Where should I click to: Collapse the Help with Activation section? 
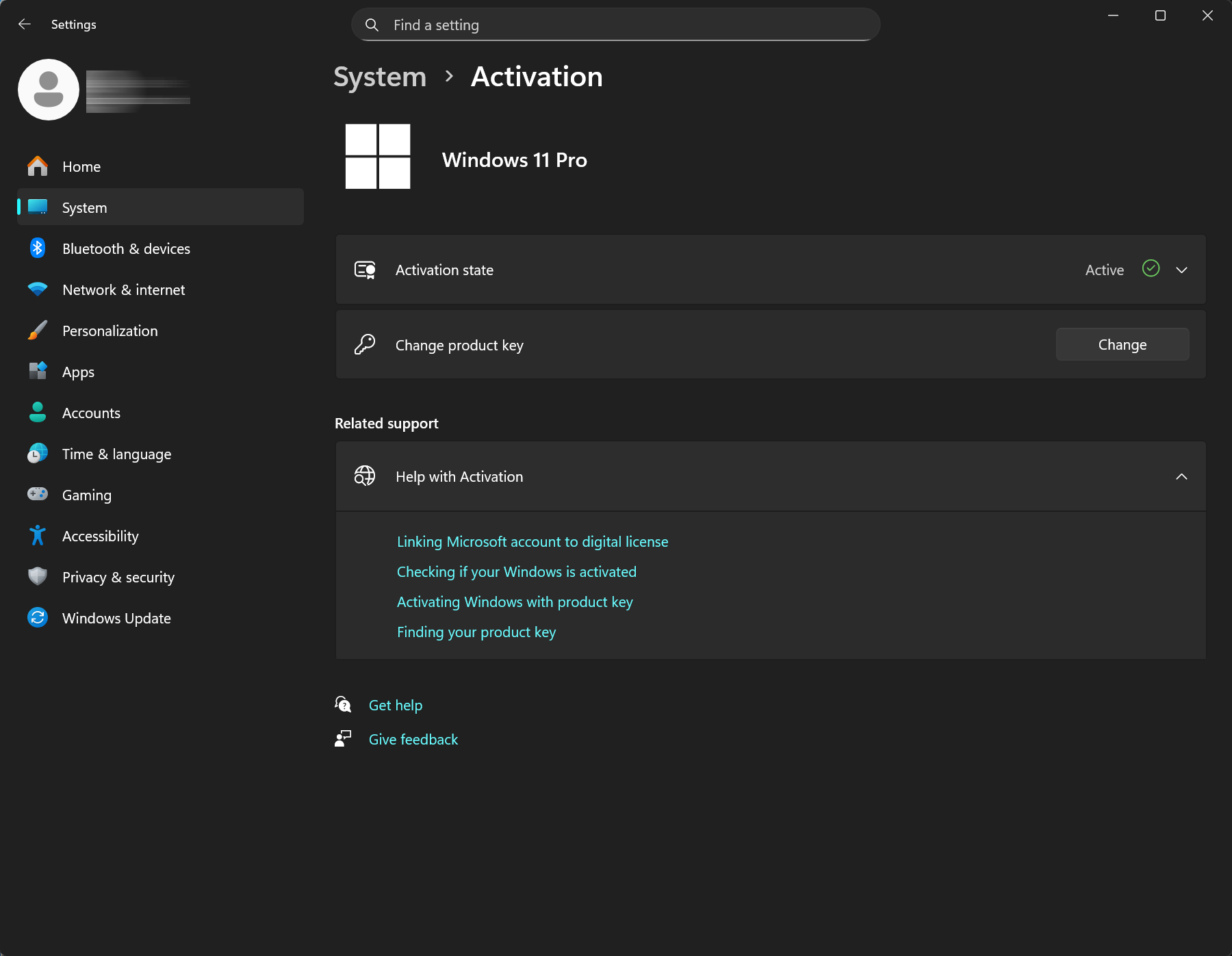[x=1182, y=476]
